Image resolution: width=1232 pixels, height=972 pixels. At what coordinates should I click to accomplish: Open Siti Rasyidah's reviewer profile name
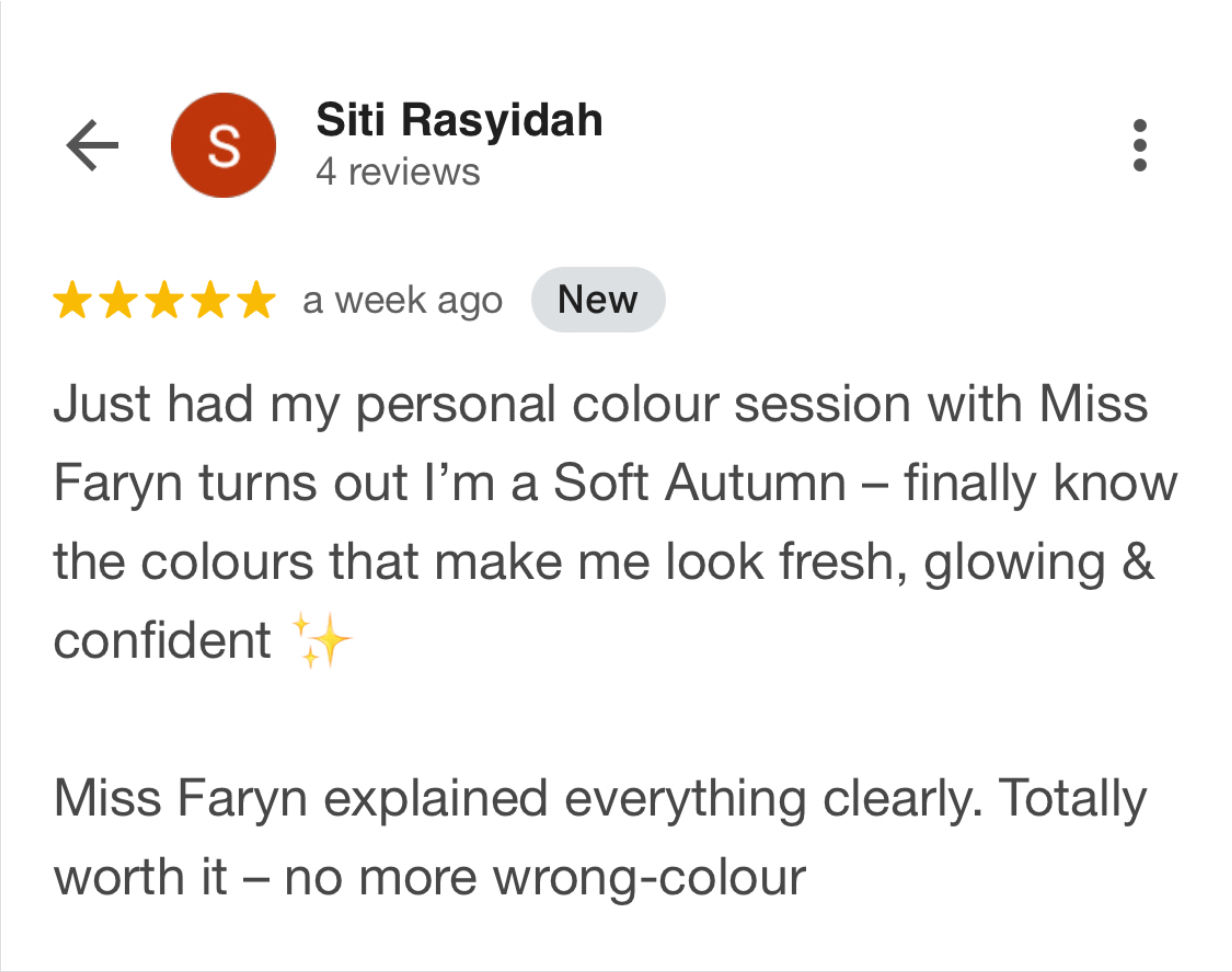459,121
